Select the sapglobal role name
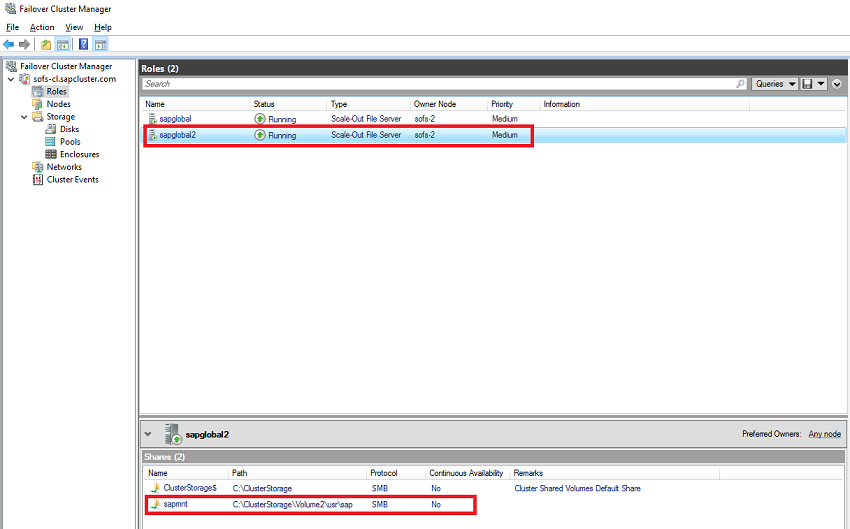This screenshot has height=529, width=850. [175, 119]
